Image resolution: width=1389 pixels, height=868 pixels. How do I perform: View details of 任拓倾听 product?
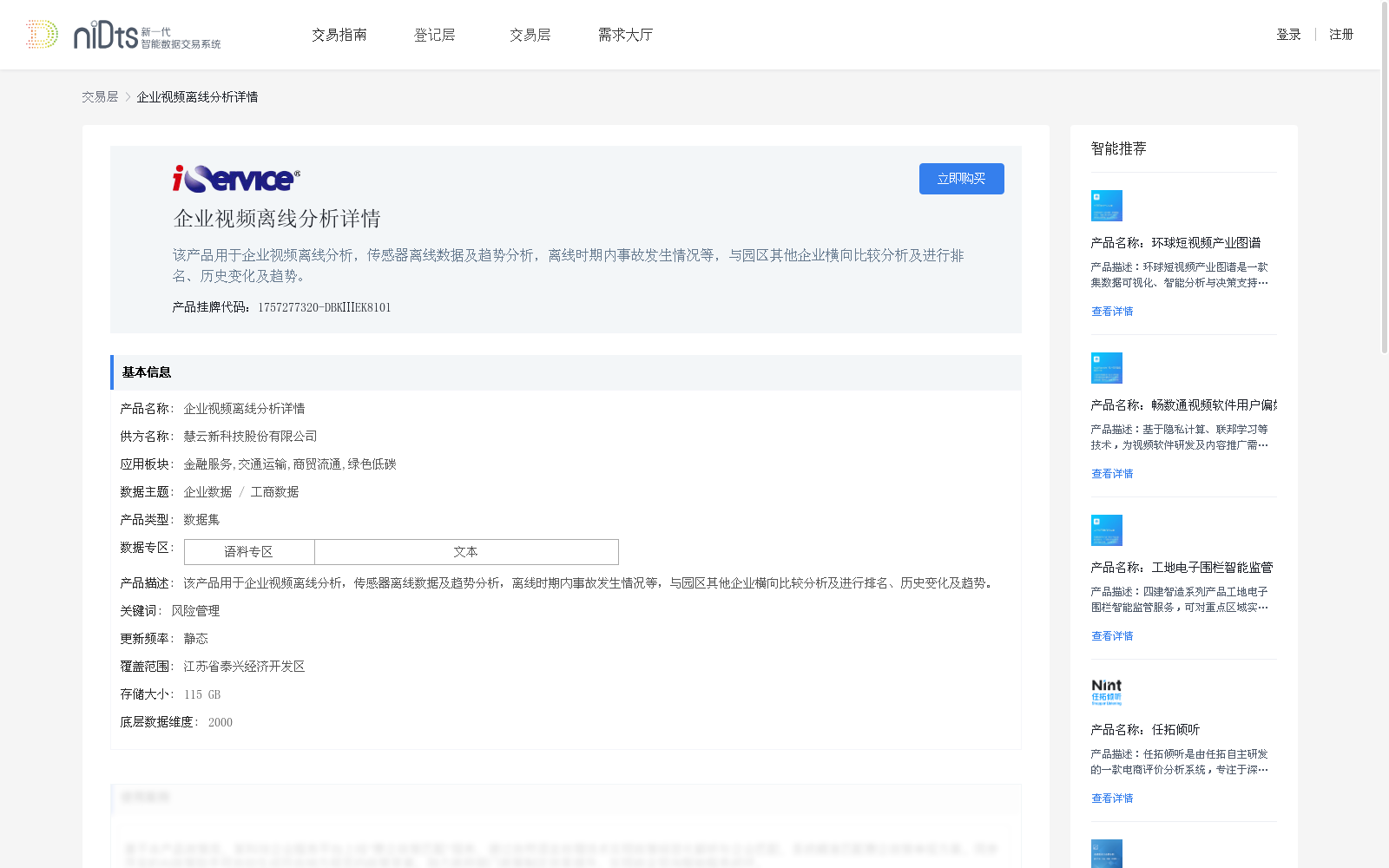(1112, 799)
